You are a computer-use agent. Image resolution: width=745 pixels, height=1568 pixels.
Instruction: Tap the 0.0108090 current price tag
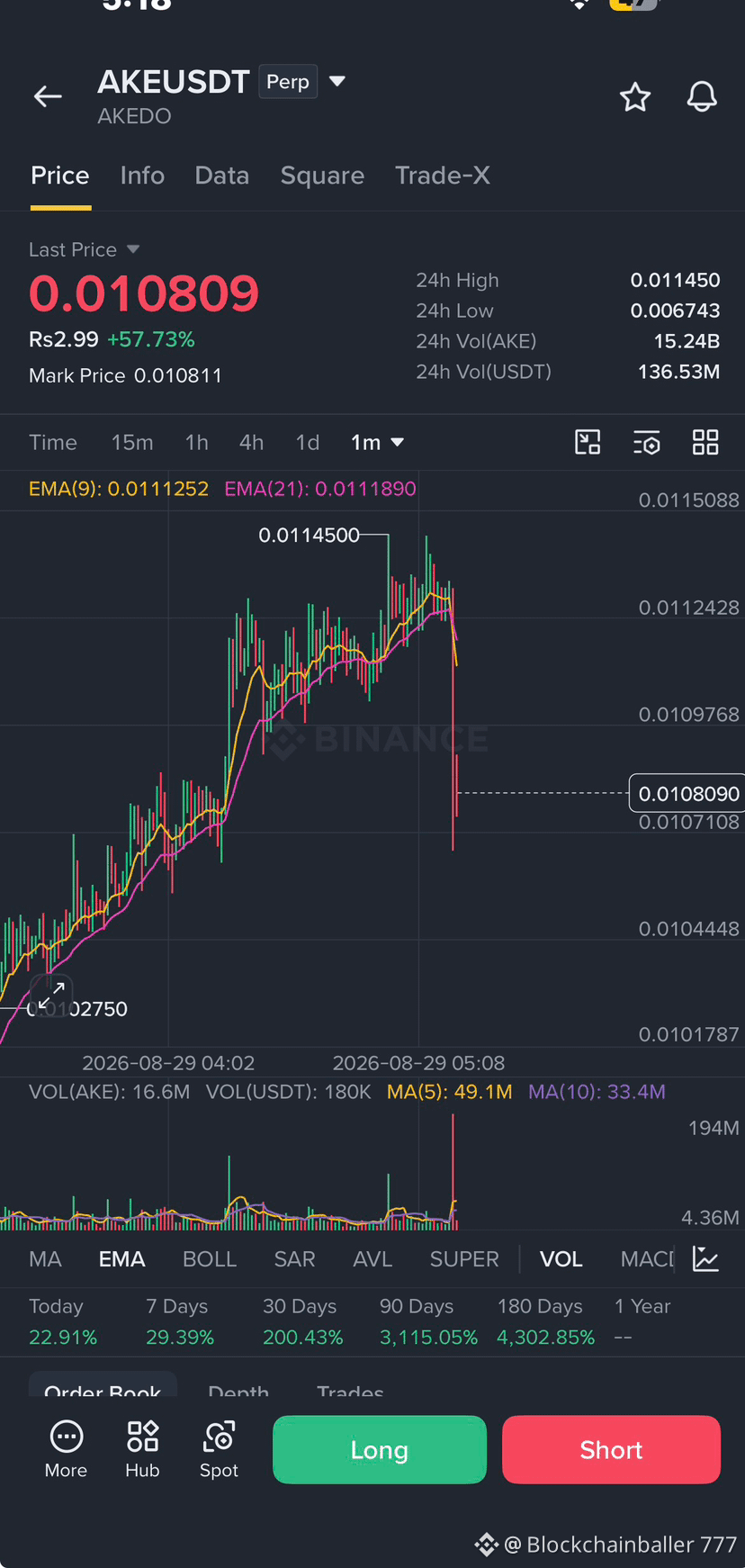coord(688,793)
